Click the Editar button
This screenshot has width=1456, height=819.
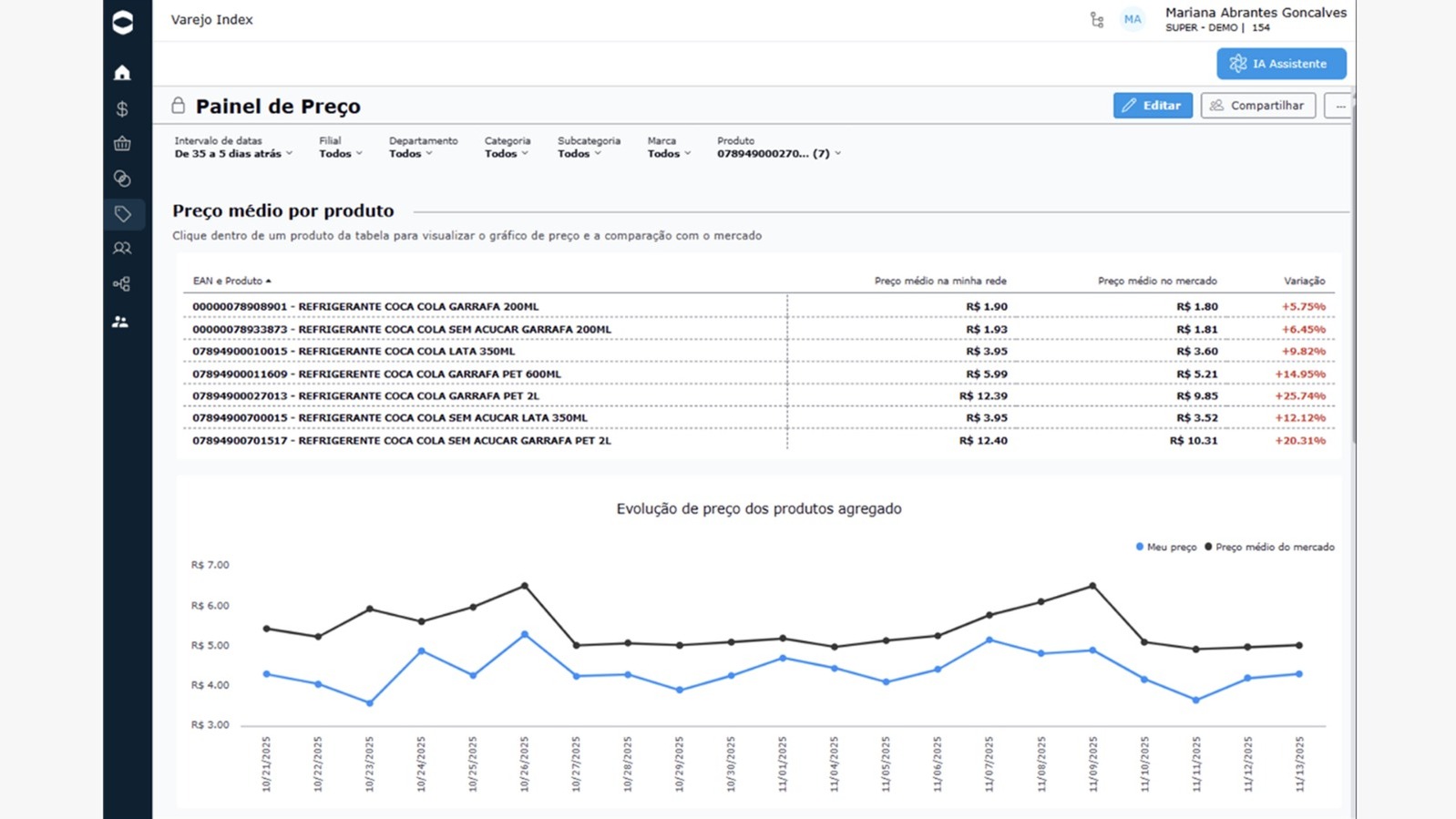(x=1152, y=106)
